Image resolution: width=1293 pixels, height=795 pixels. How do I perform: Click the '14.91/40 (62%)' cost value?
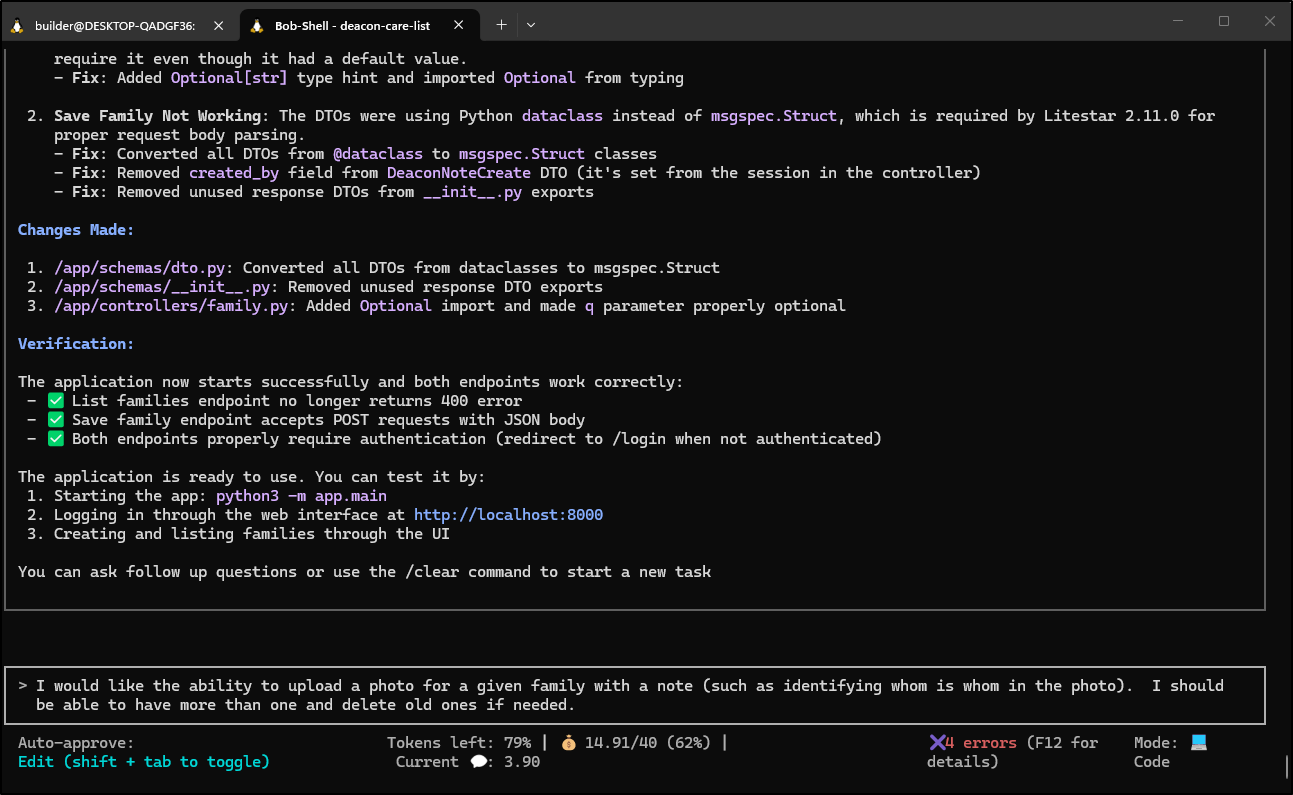pyautogui.click(x=648, y=743)
